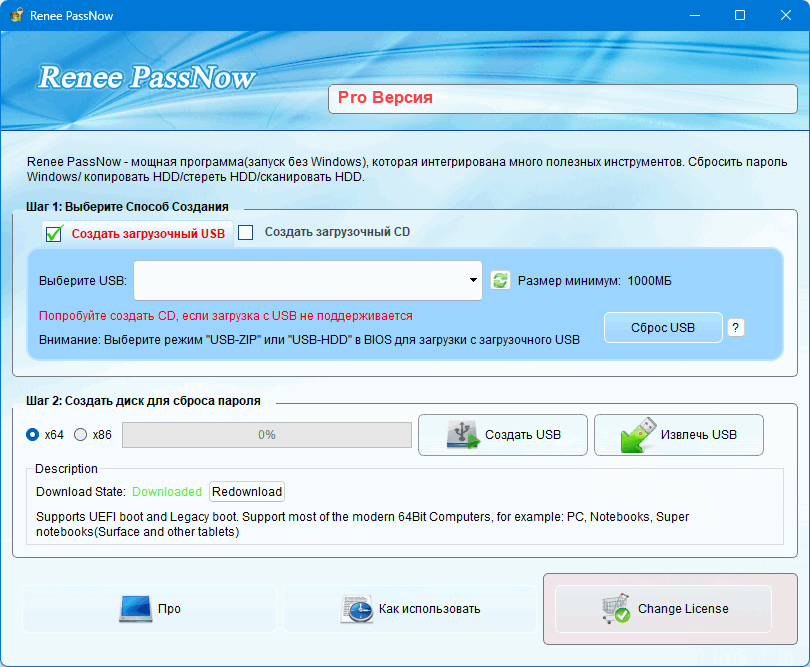Select the x86 radio button
The height and width of the screenshot is (667, 810).
[x=81, y=434]
